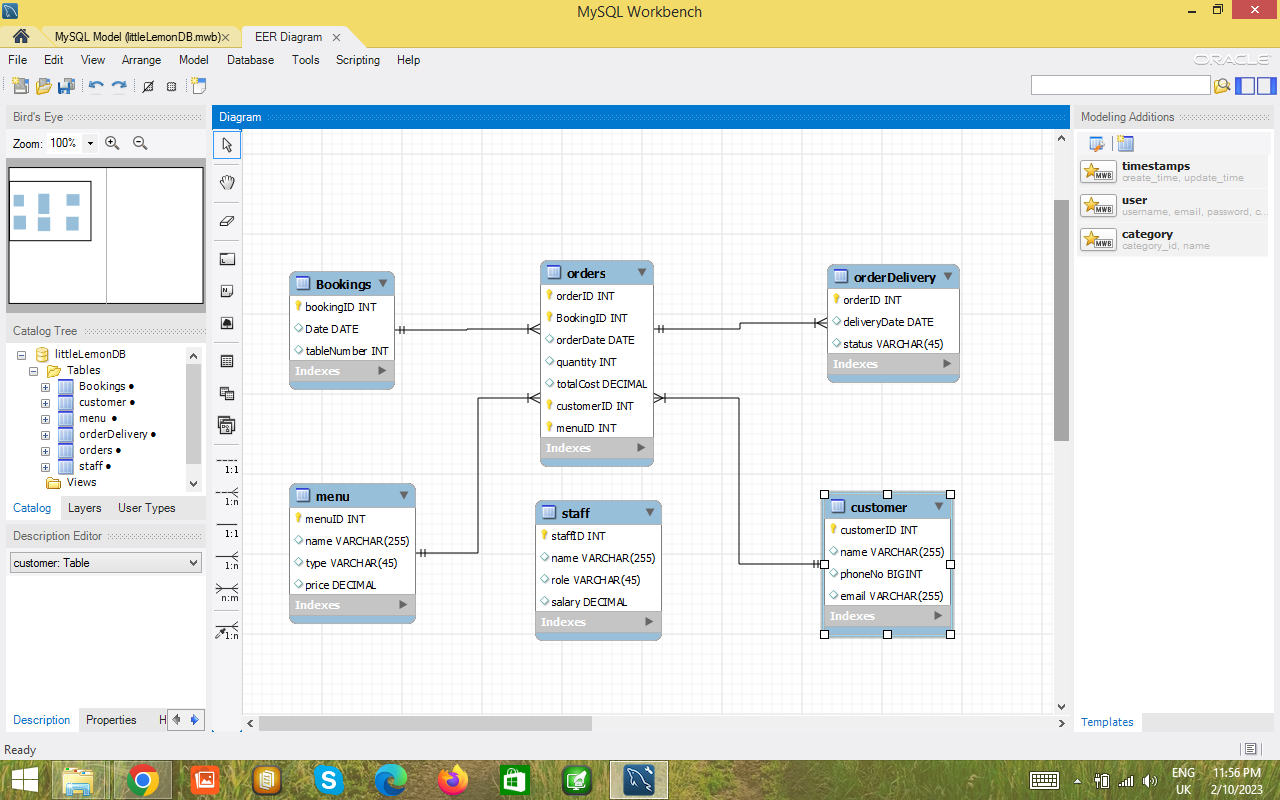Switch to the Layers sidebar tab
This screenshot has width=1280, height=800.
[x=84, y=508]
